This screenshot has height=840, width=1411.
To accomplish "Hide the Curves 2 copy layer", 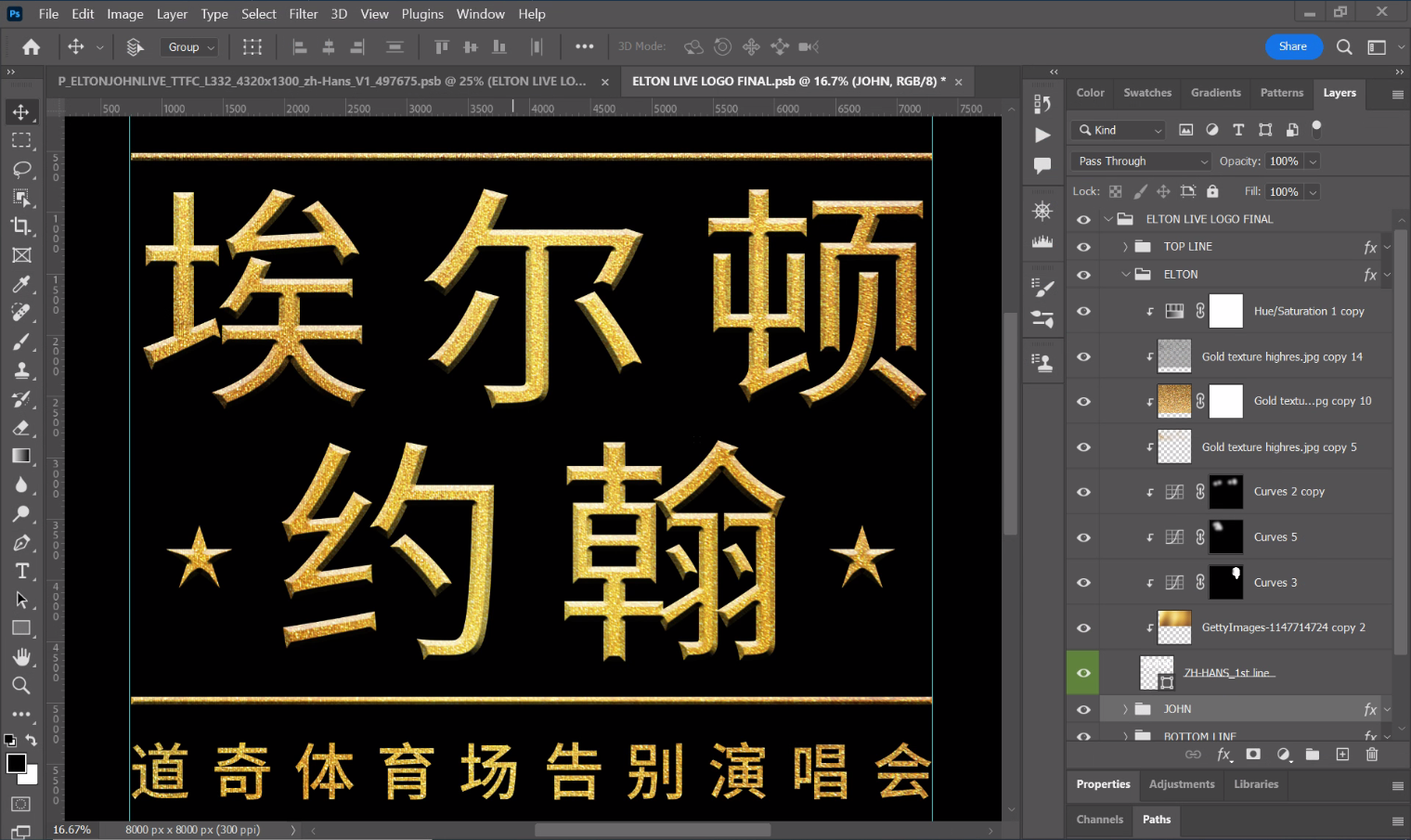I will pos(1083,492).
